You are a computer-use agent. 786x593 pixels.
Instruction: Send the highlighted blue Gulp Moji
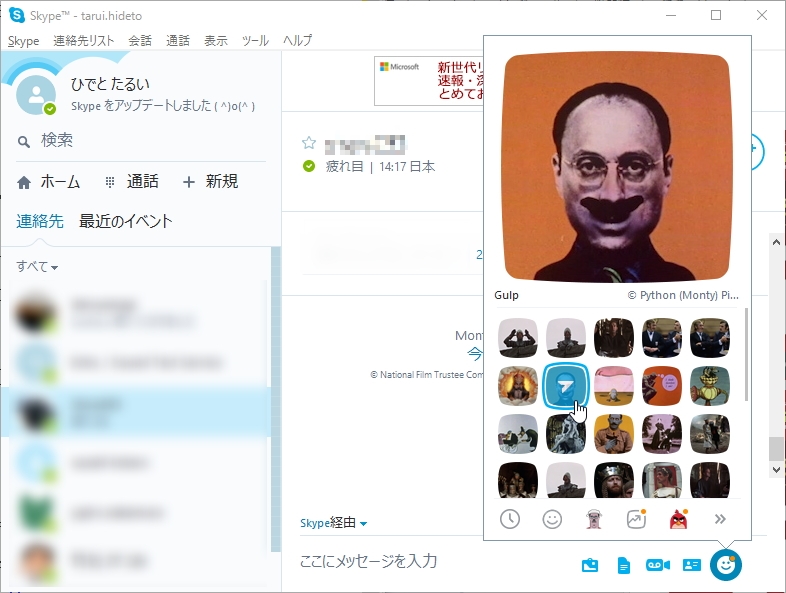pyautogui.click(x=566, y=385)
